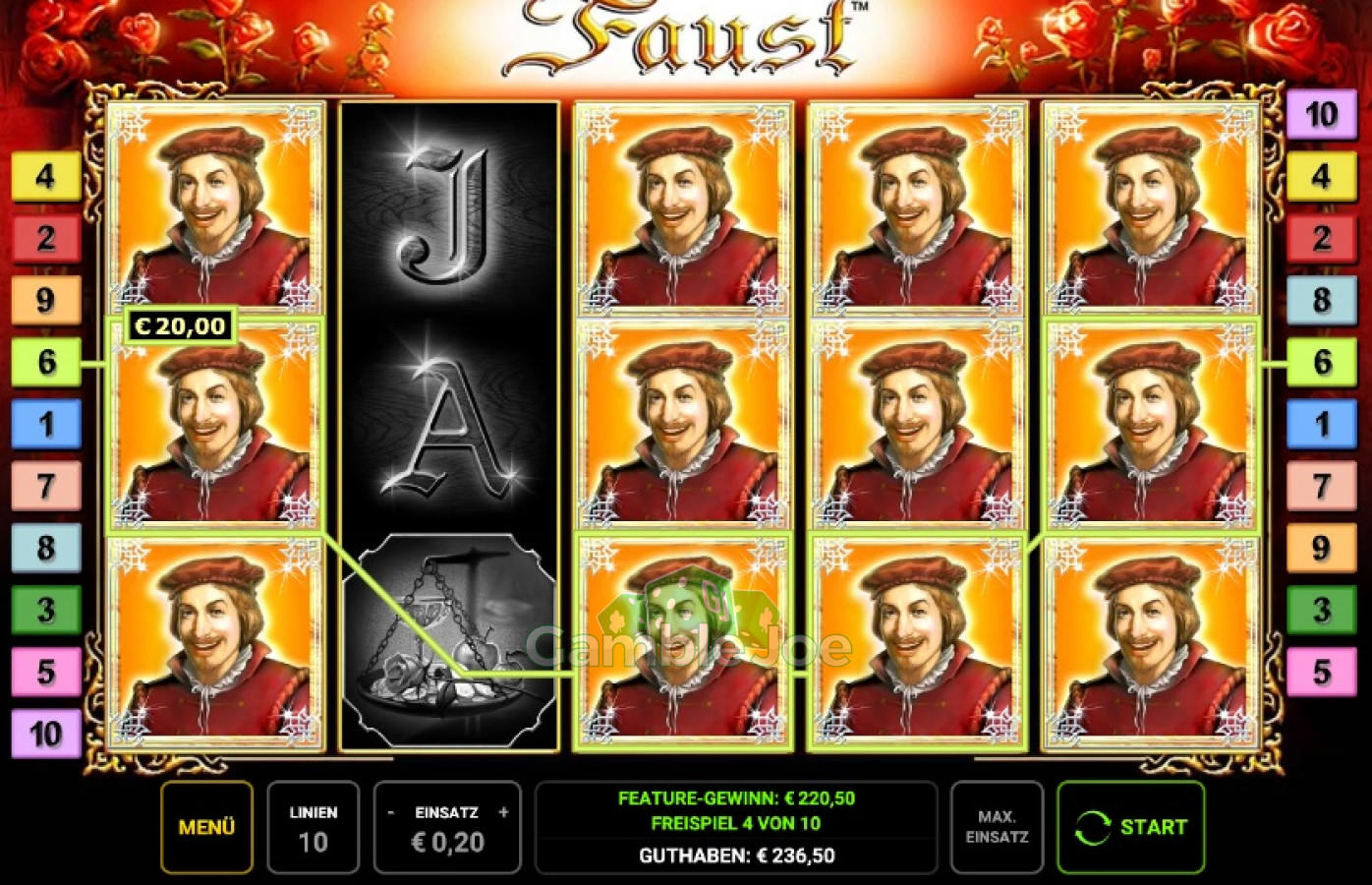Image resolution: width=1372 pixels, height=885 pixels.
Task: Select the purple payline 10 marker on right
Action: pyautogui.click(x=1321, y=114)
